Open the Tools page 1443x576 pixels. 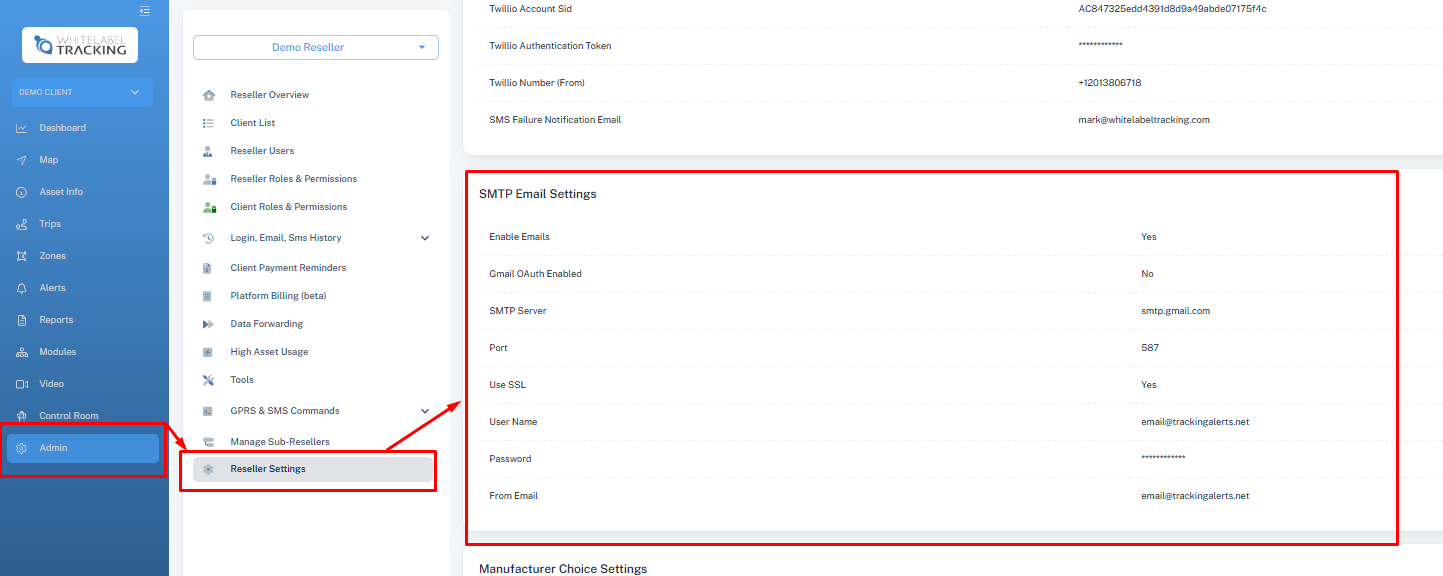tap(242, 380)
